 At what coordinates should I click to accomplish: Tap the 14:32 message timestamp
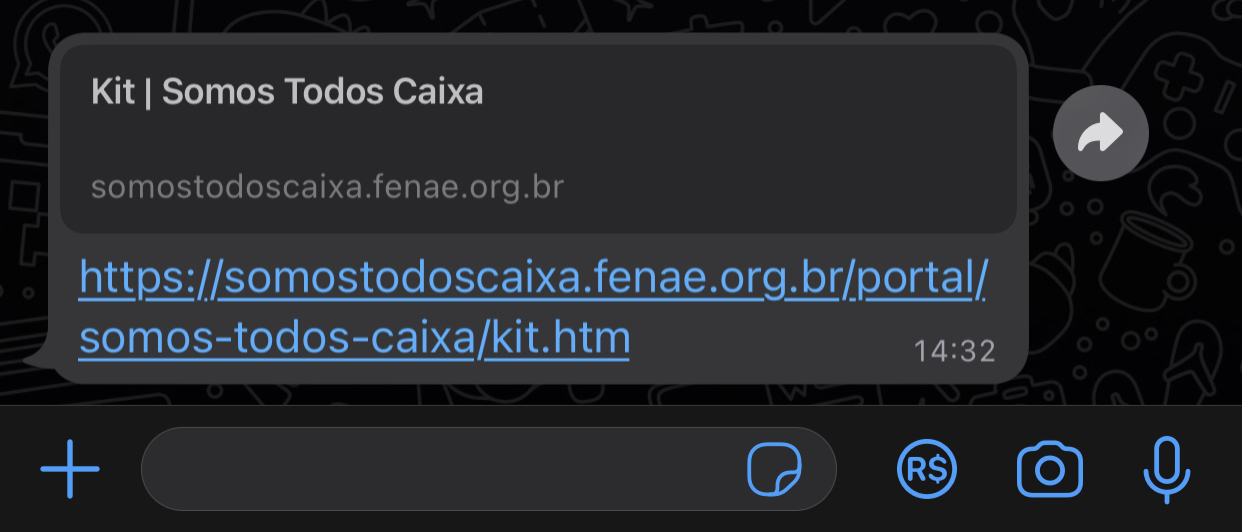(x=955, y=351)
